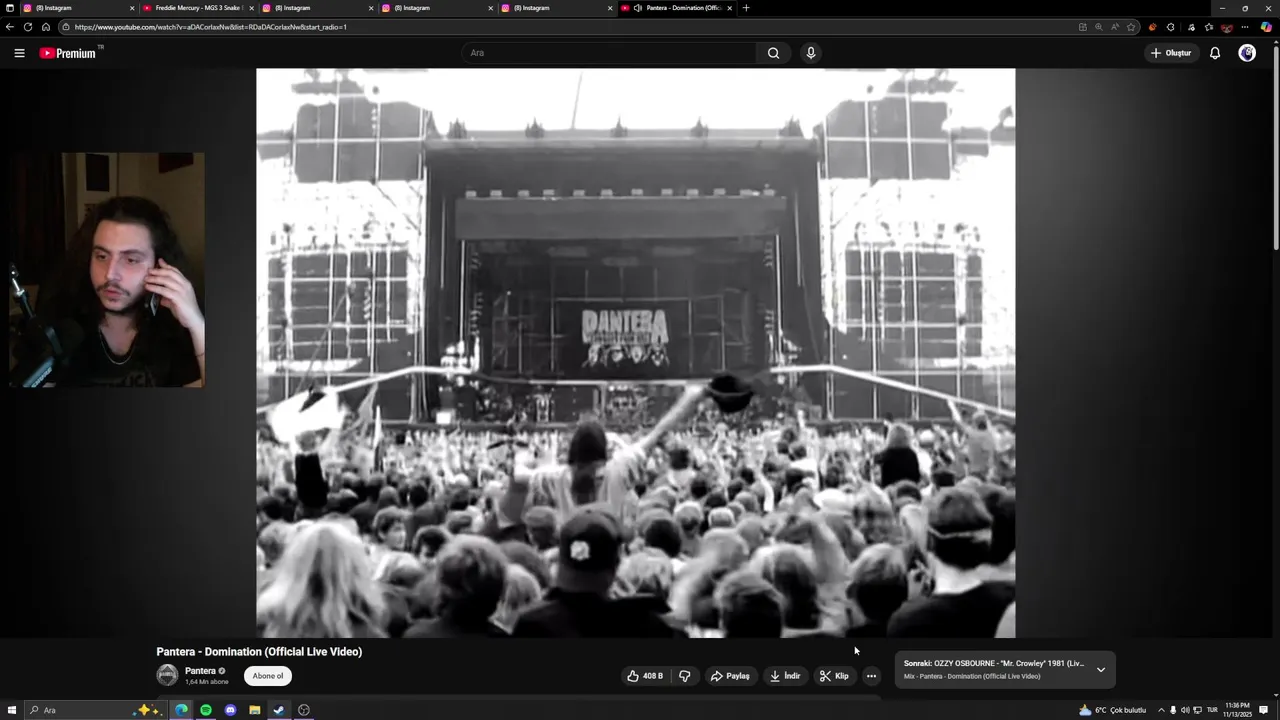Dislike the video with thumbs-down
Screen dimensions: 1280x720
685,676
